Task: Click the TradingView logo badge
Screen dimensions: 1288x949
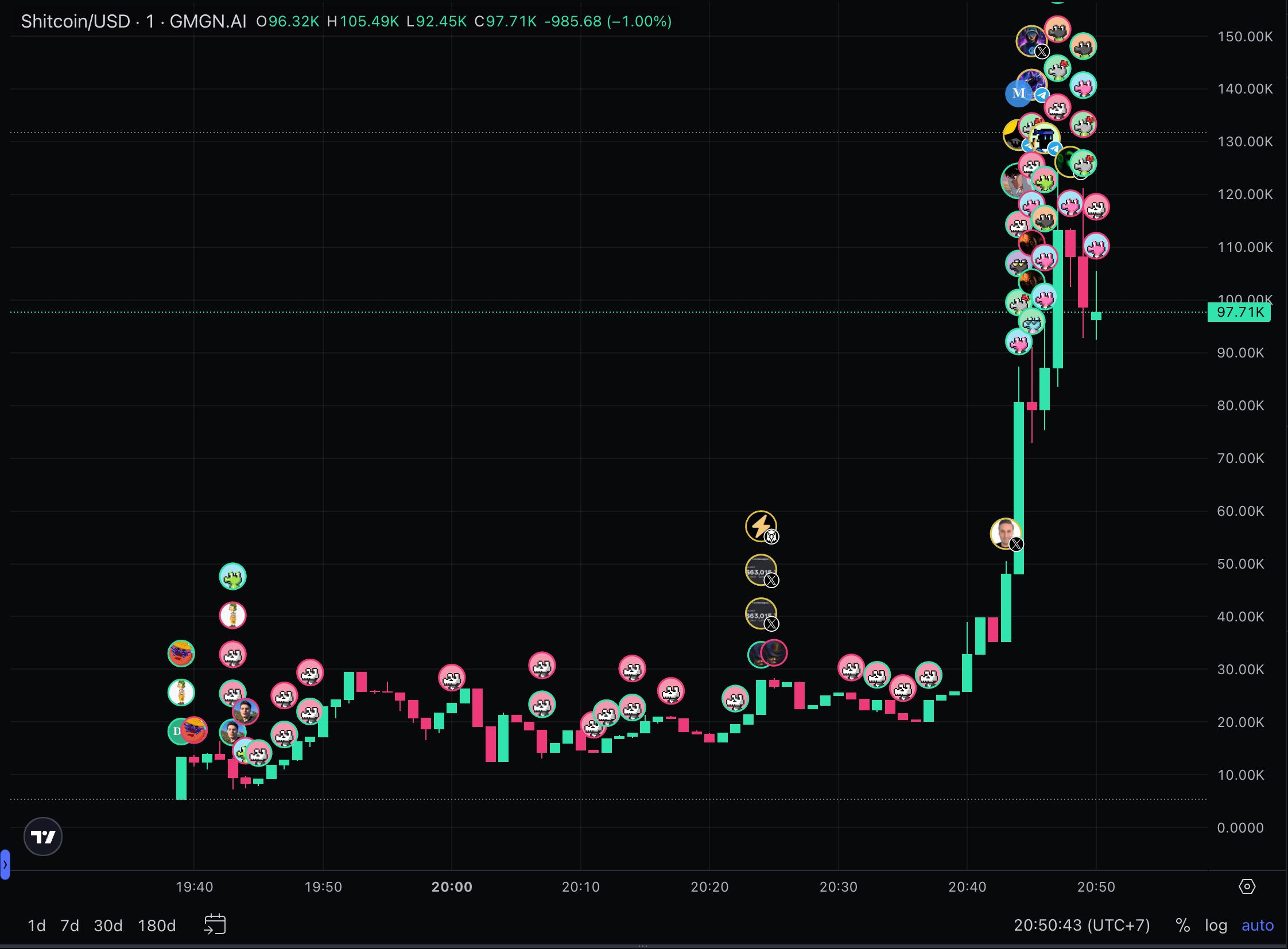Action: (42, 837)
